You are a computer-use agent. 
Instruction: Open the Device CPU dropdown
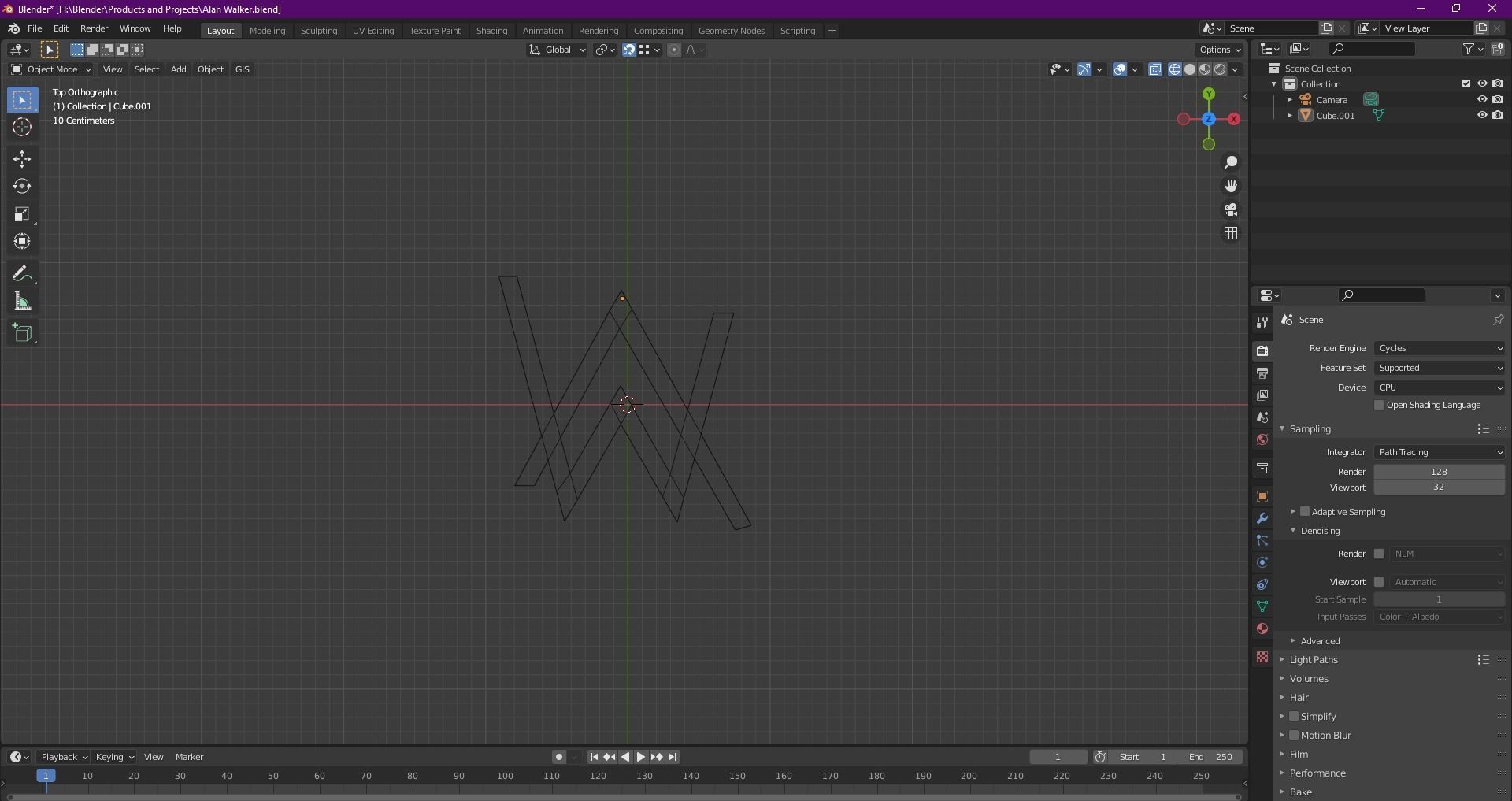coord(1440,388)
